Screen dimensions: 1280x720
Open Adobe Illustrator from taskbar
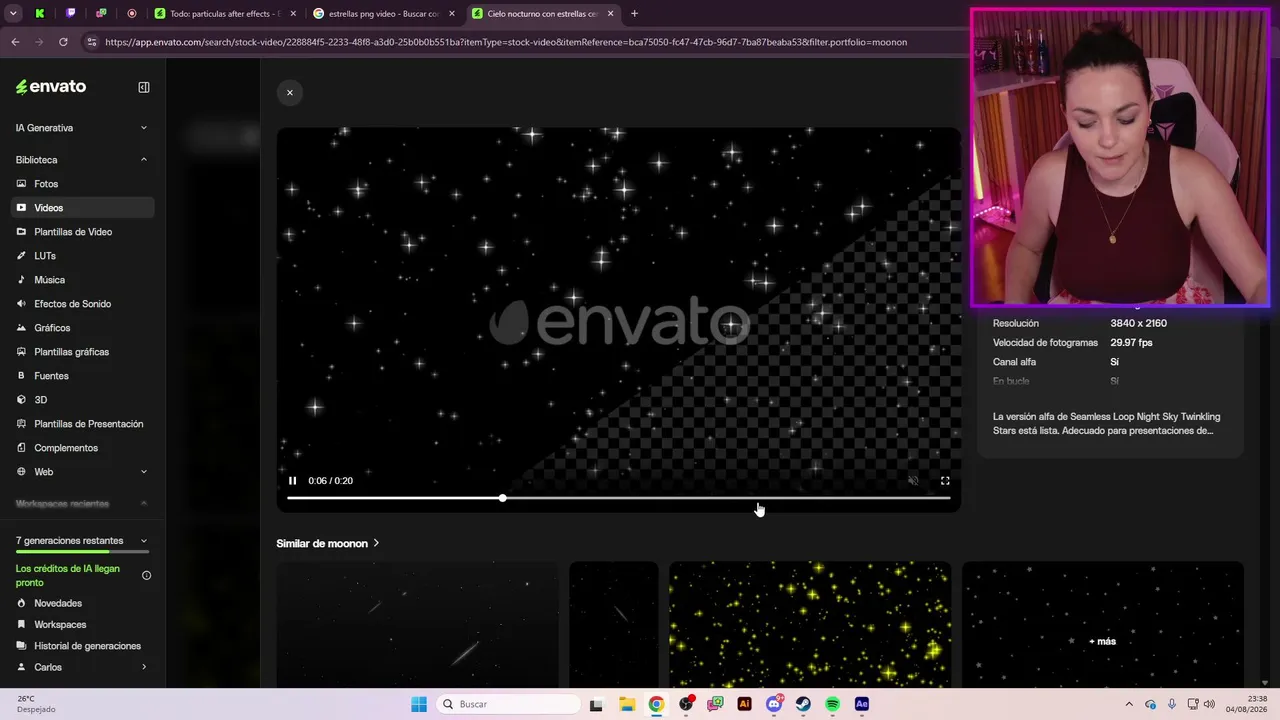[x=744, y=704]
